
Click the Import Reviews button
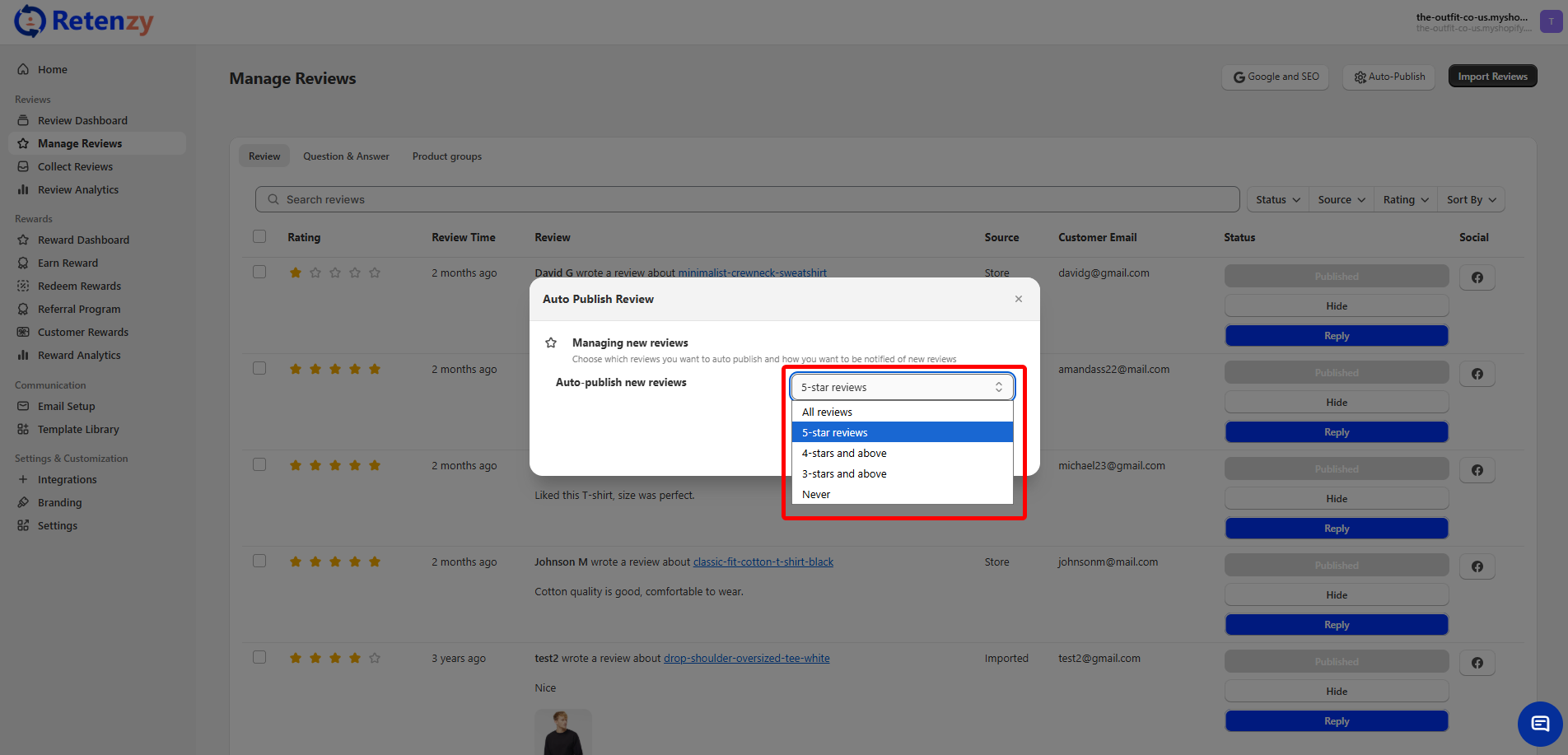point(1491,77)
